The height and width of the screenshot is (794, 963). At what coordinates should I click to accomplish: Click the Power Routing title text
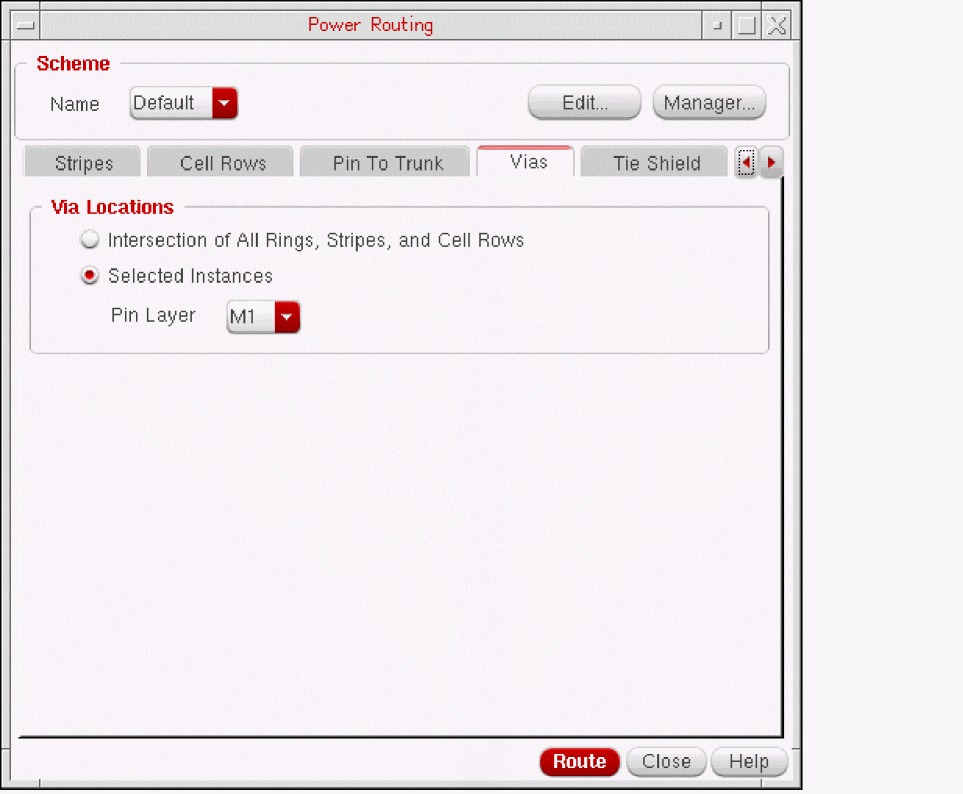click(x=370, y=25)
